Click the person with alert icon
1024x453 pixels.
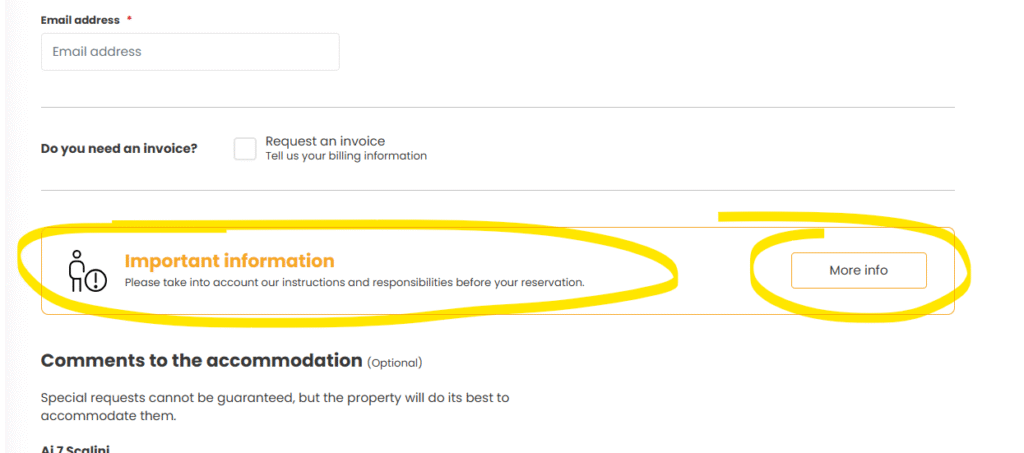[86, 271]
